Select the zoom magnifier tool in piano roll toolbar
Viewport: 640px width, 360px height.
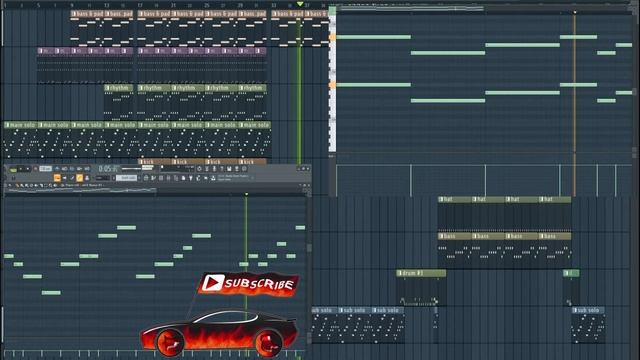click(51, 185)
